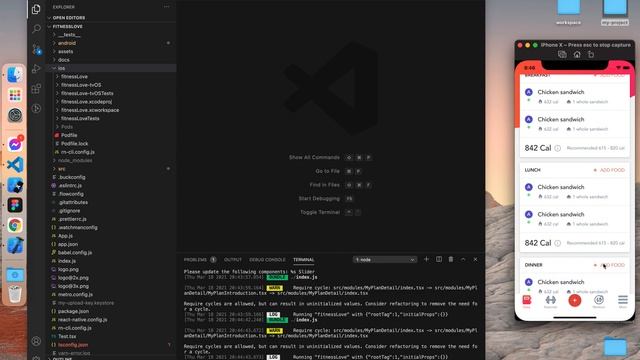Open Figma from the Dock
Viewport: 640px width, 360px height.
[15, 205]
